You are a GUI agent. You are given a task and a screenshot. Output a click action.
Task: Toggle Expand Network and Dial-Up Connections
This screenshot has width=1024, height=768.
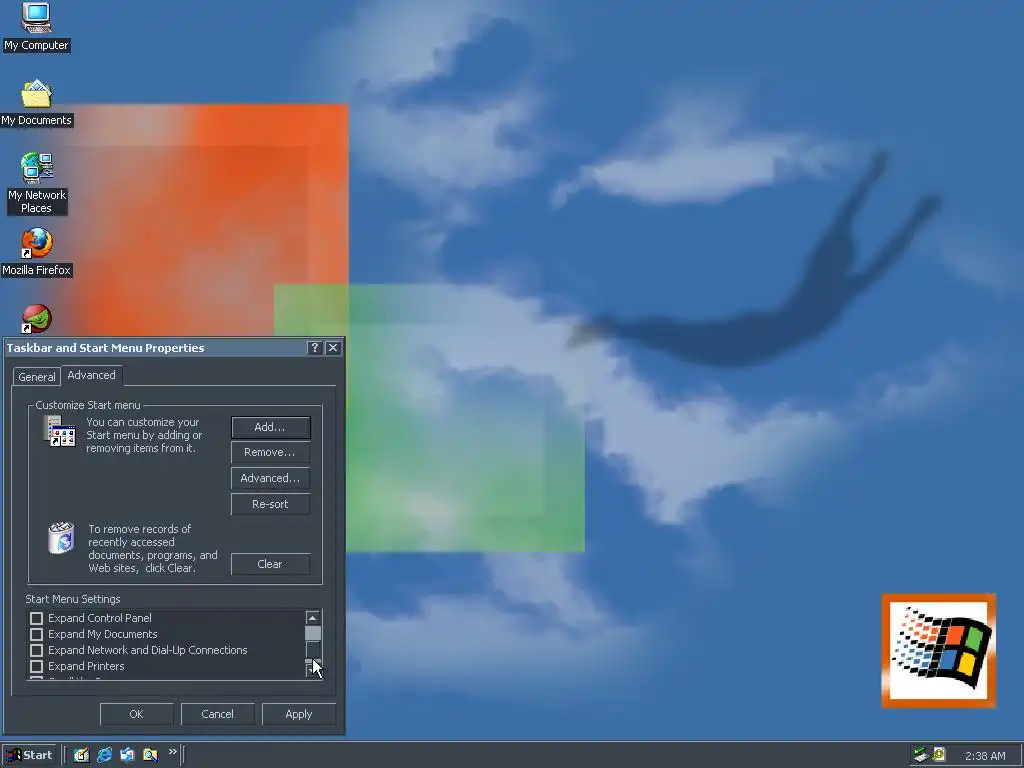pyautogui.click(x=37, y=650)
